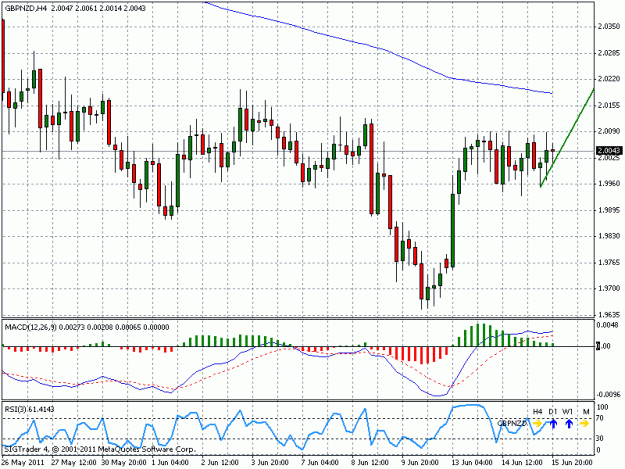Screen dimensions: 625x469
Task: Click the 26 May 2011 date label
Action: (x=23, y=463)
